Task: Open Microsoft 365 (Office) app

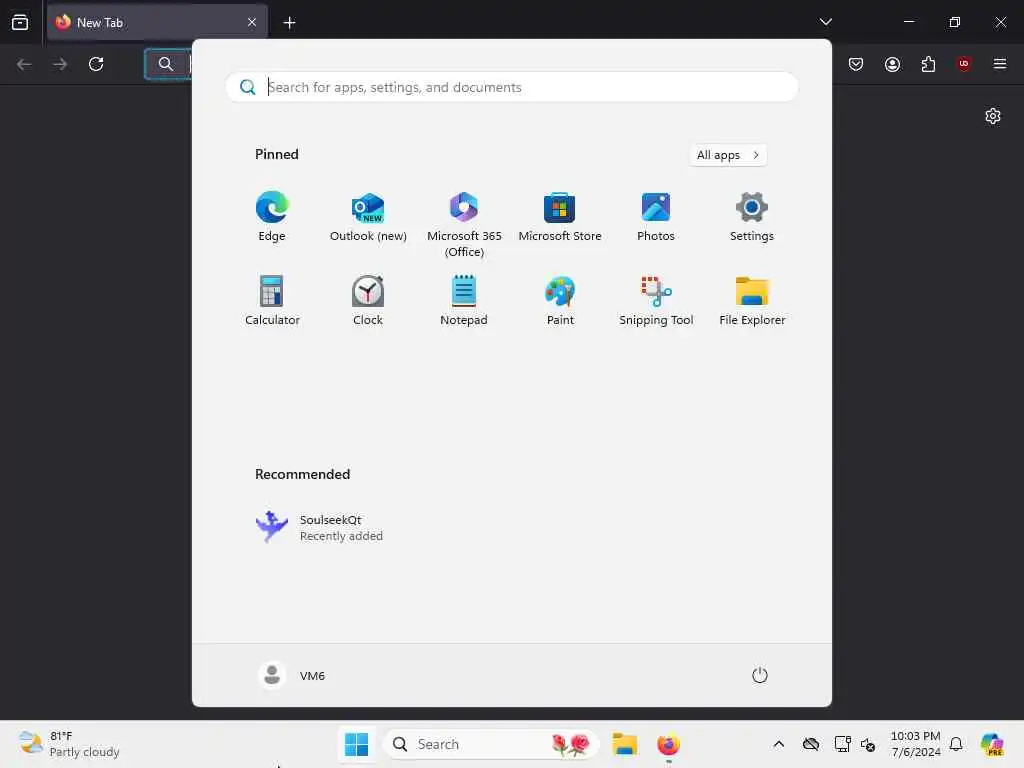Action: [x=464, y=225]
